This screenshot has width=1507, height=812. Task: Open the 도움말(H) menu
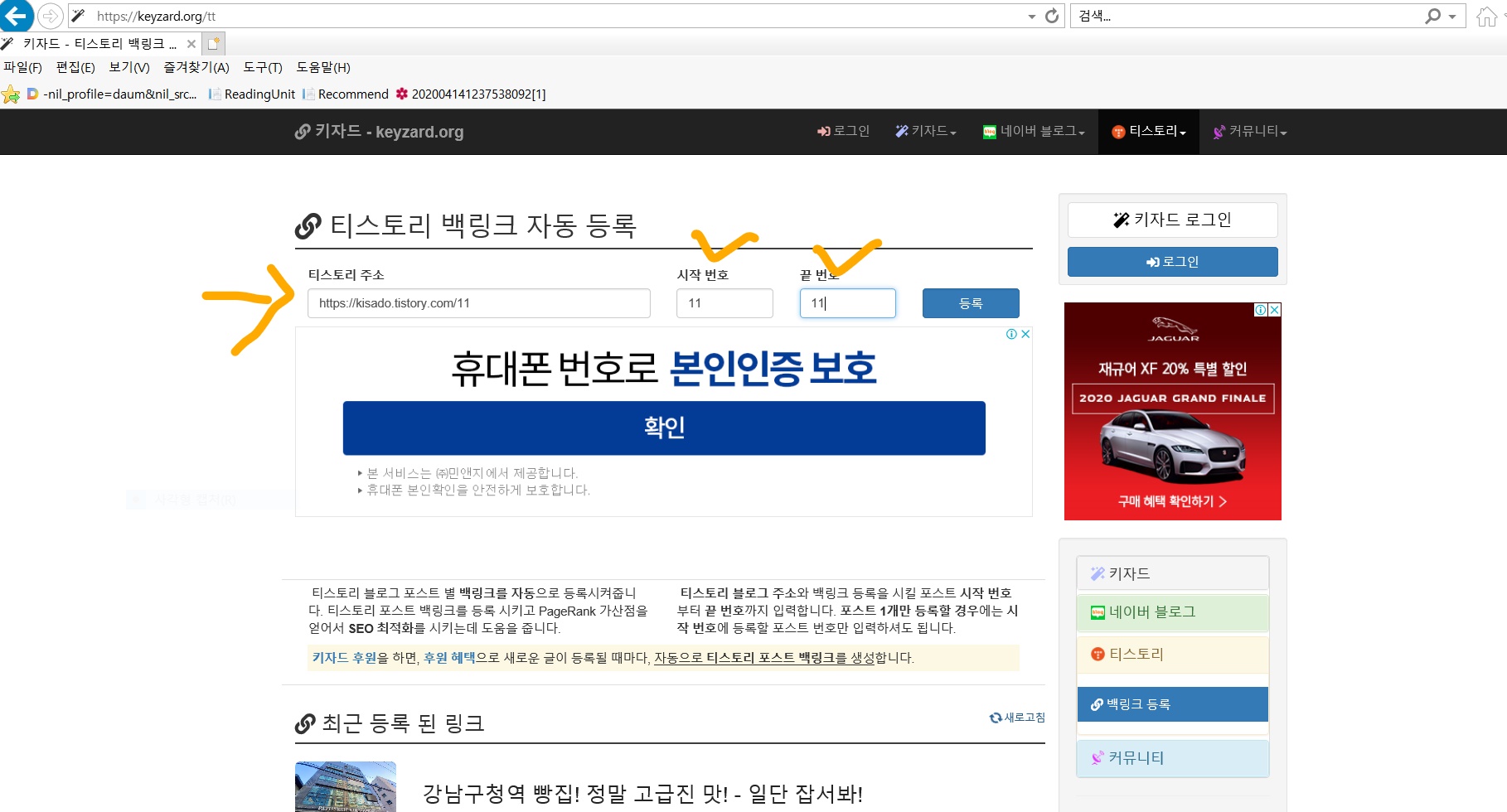coord(323,67)
